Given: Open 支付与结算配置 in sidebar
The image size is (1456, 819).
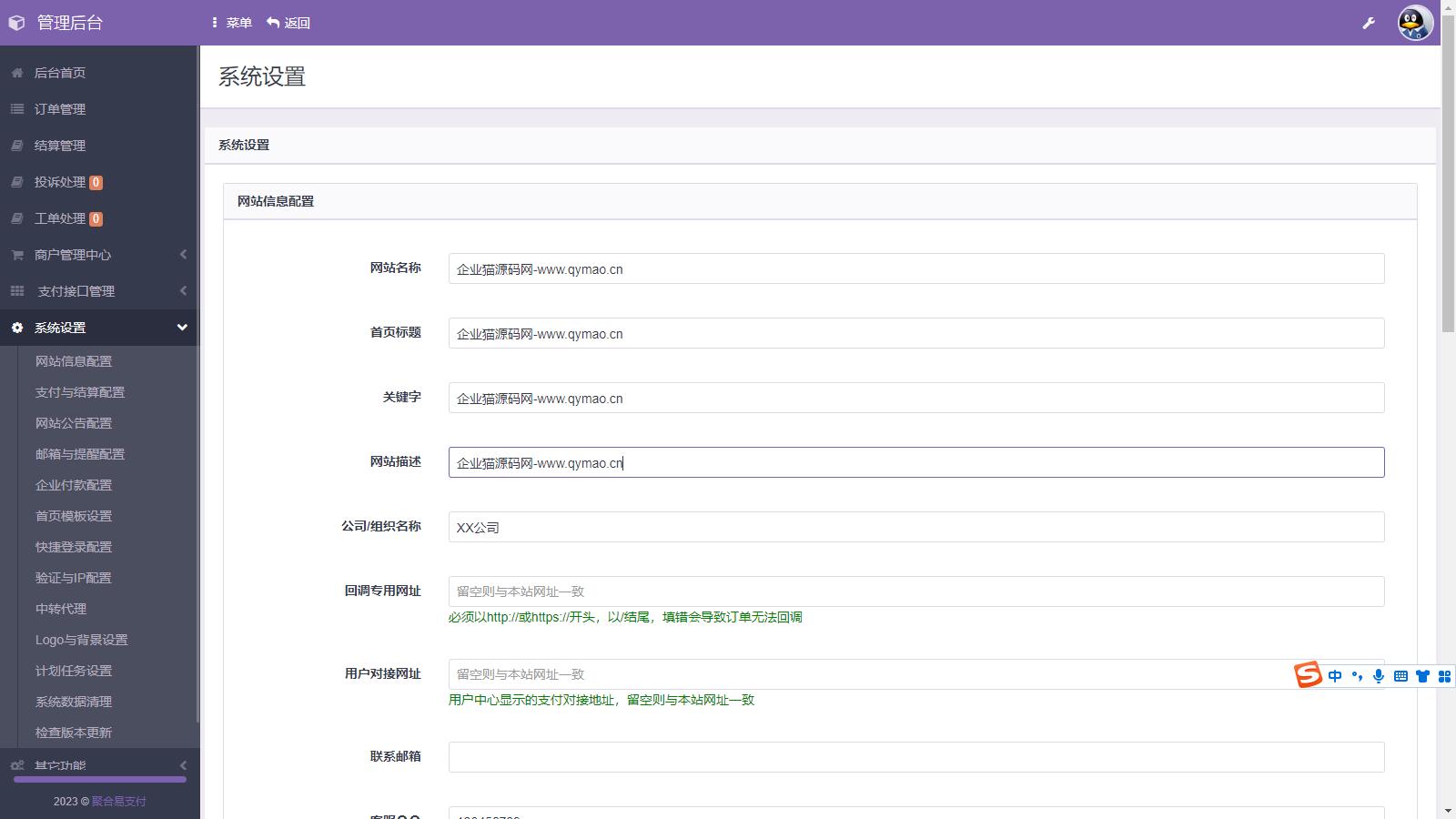Looking at the screenshot, I should pos(80,392).
